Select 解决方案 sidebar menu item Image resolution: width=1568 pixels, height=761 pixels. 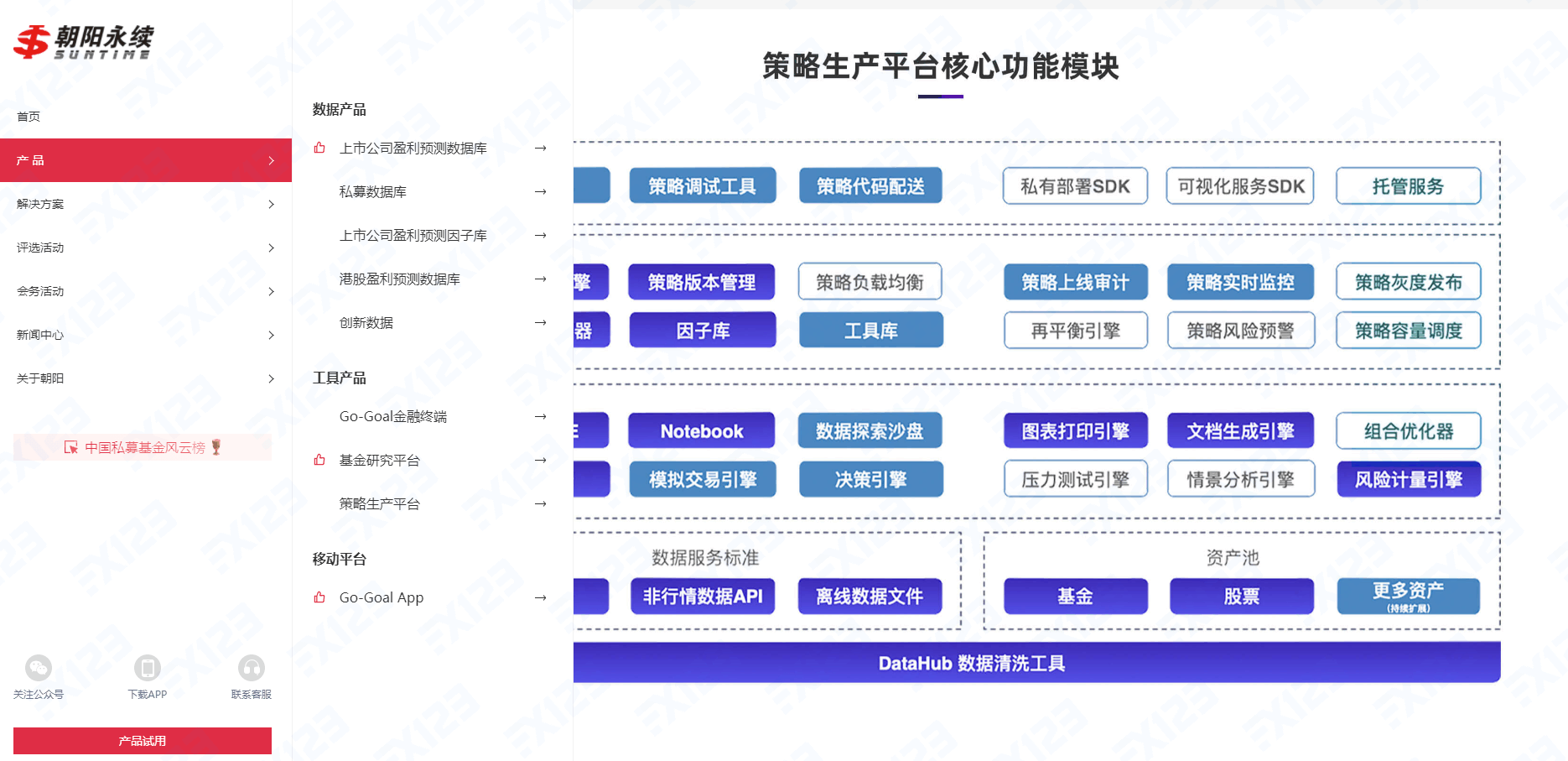click(x=146, y=204)
